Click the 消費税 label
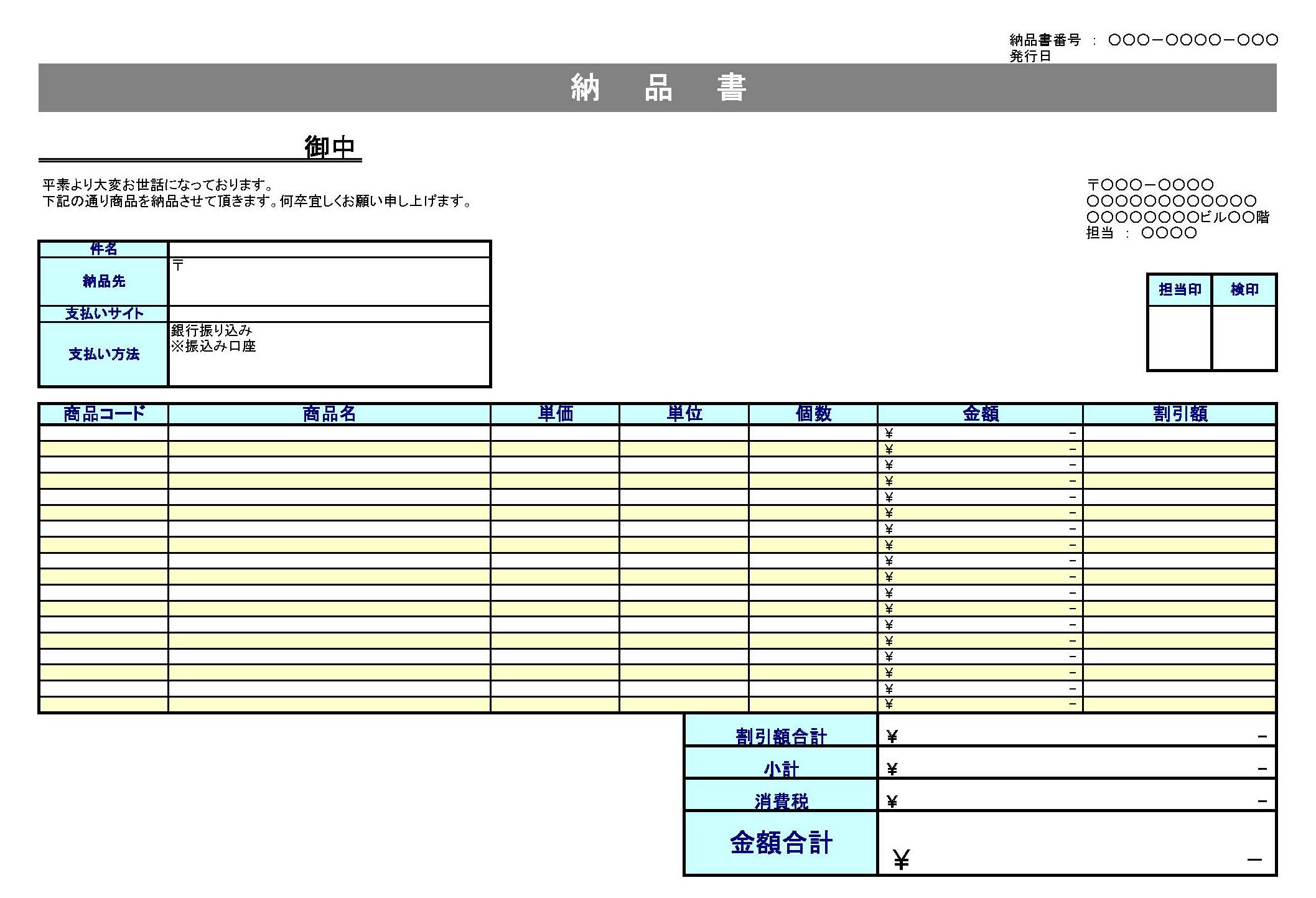This screenshot has height=898, width=1316. coord(781,802)
